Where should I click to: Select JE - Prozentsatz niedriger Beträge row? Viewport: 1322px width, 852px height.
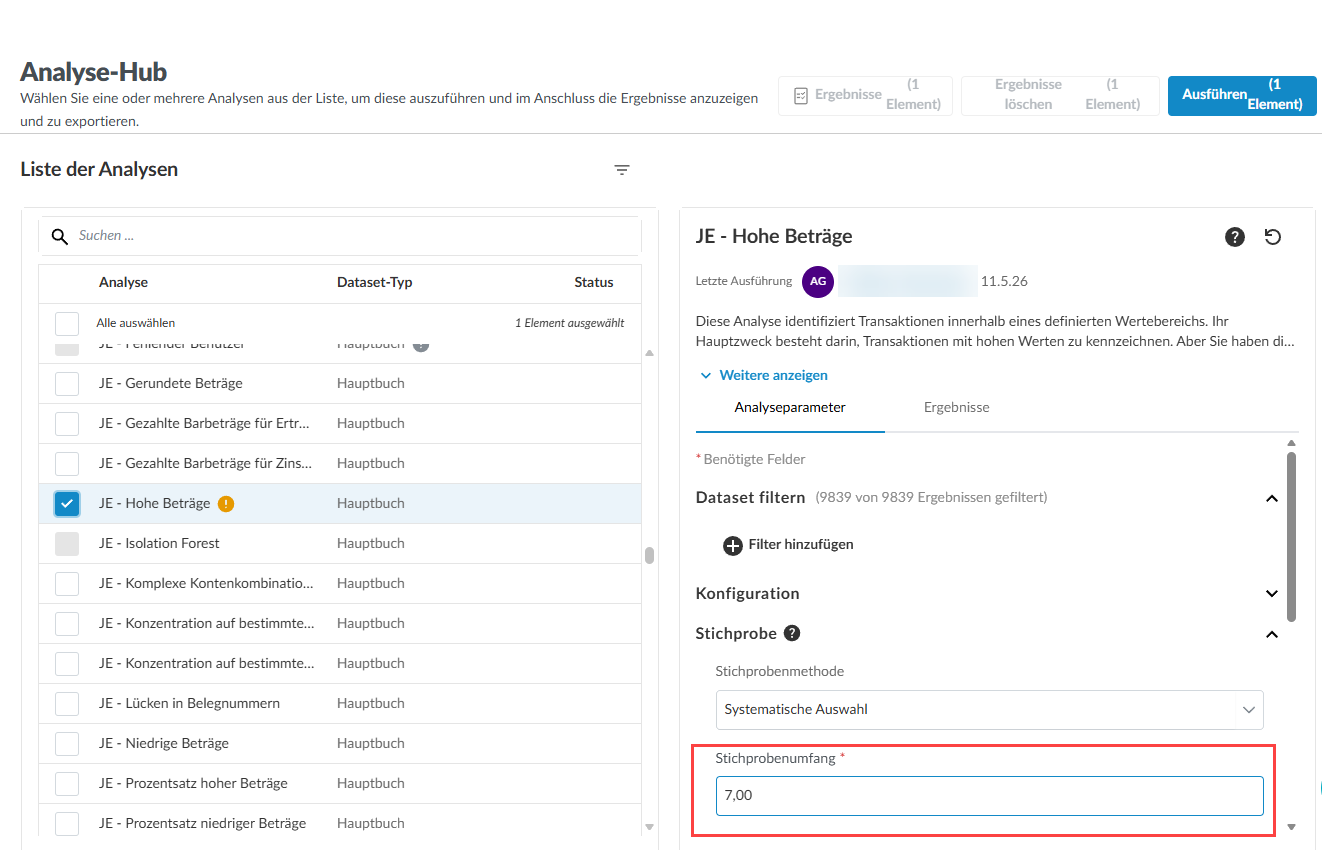coord(340,823)
